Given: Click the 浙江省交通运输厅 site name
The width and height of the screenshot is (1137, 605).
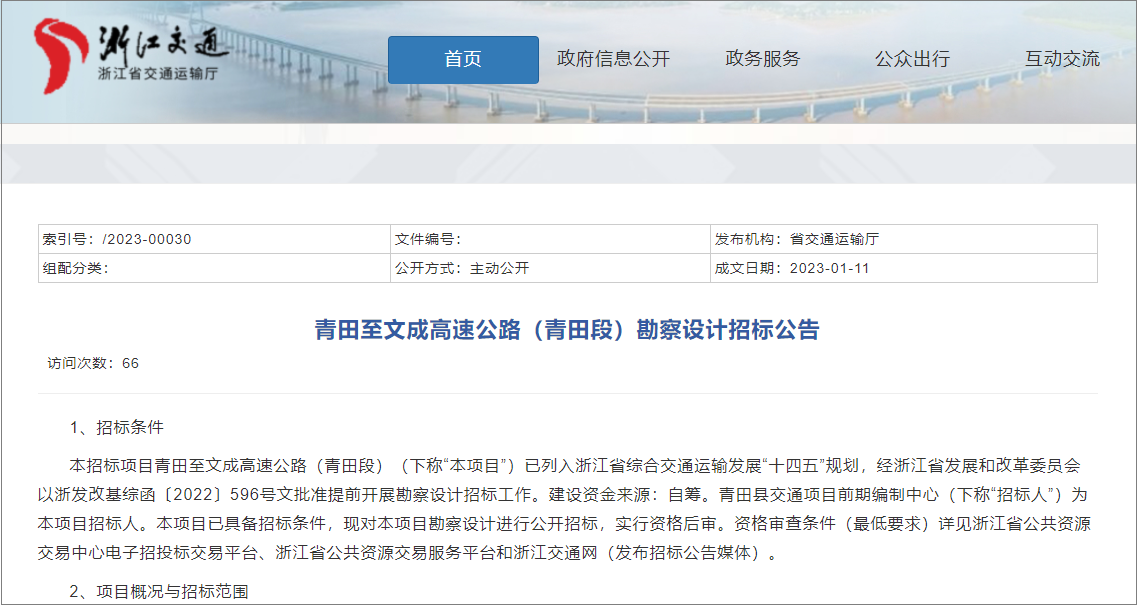Looking at the screenshot, I should (157, 74).
